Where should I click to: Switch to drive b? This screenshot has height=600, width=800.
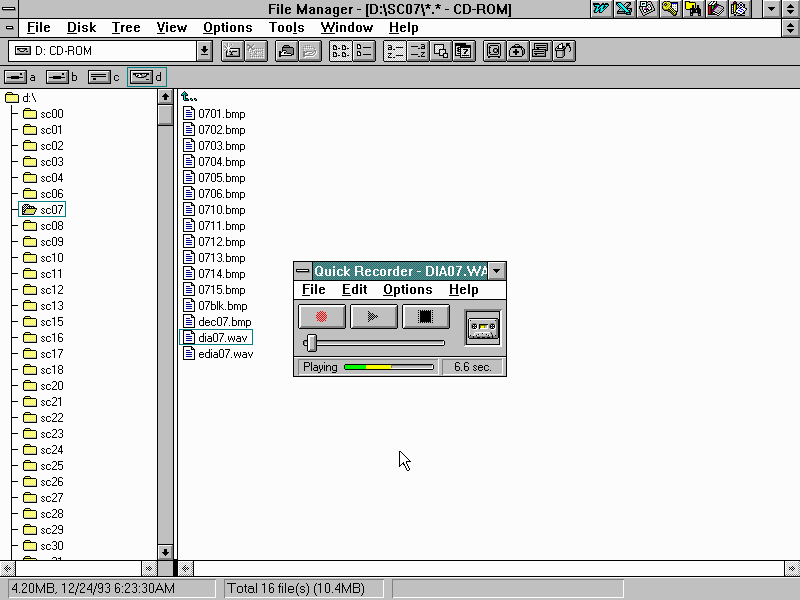[x=61, y=77]
